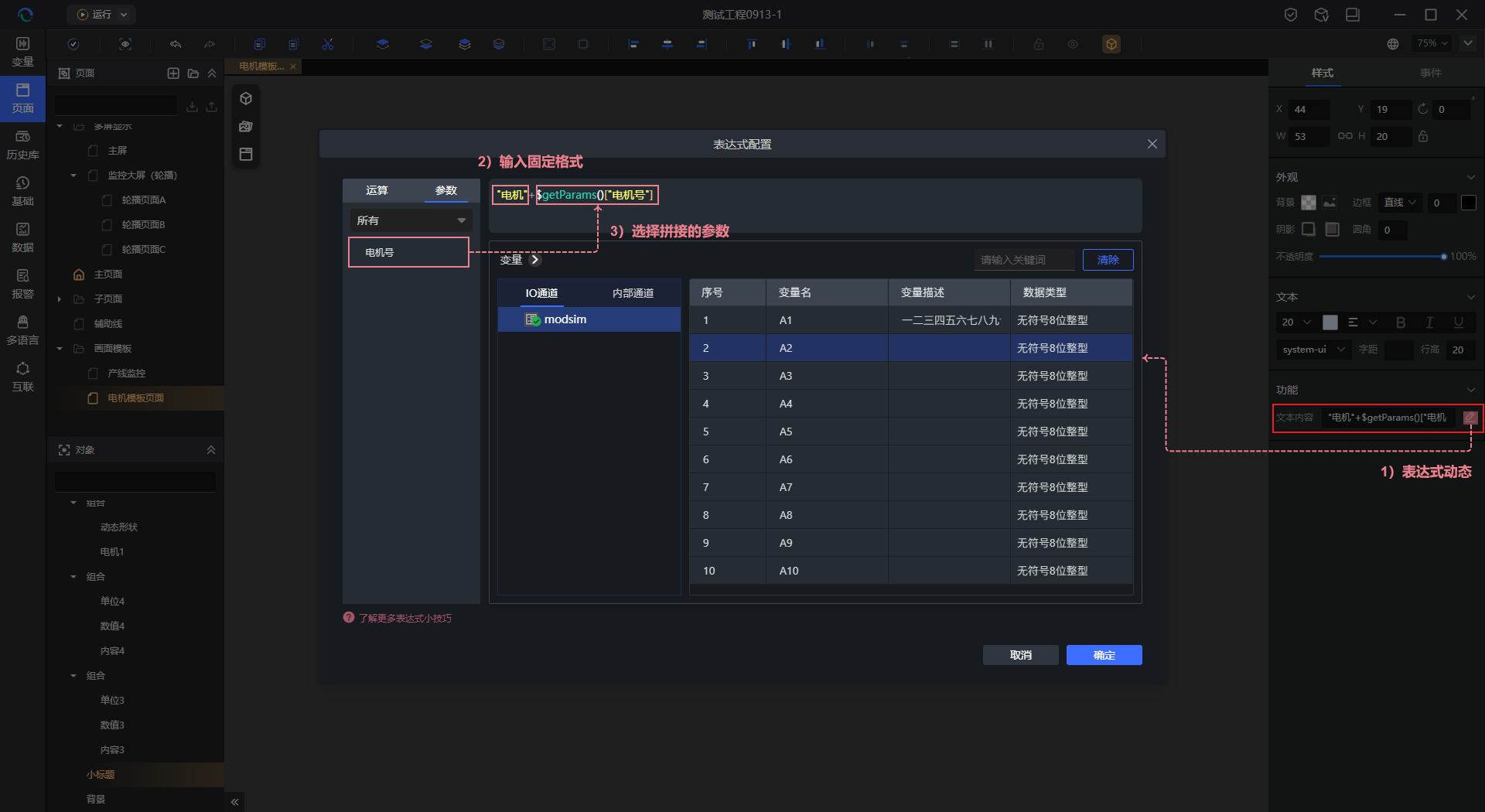Toggle the checkbox beside 轮播页面B

(108, 225)
